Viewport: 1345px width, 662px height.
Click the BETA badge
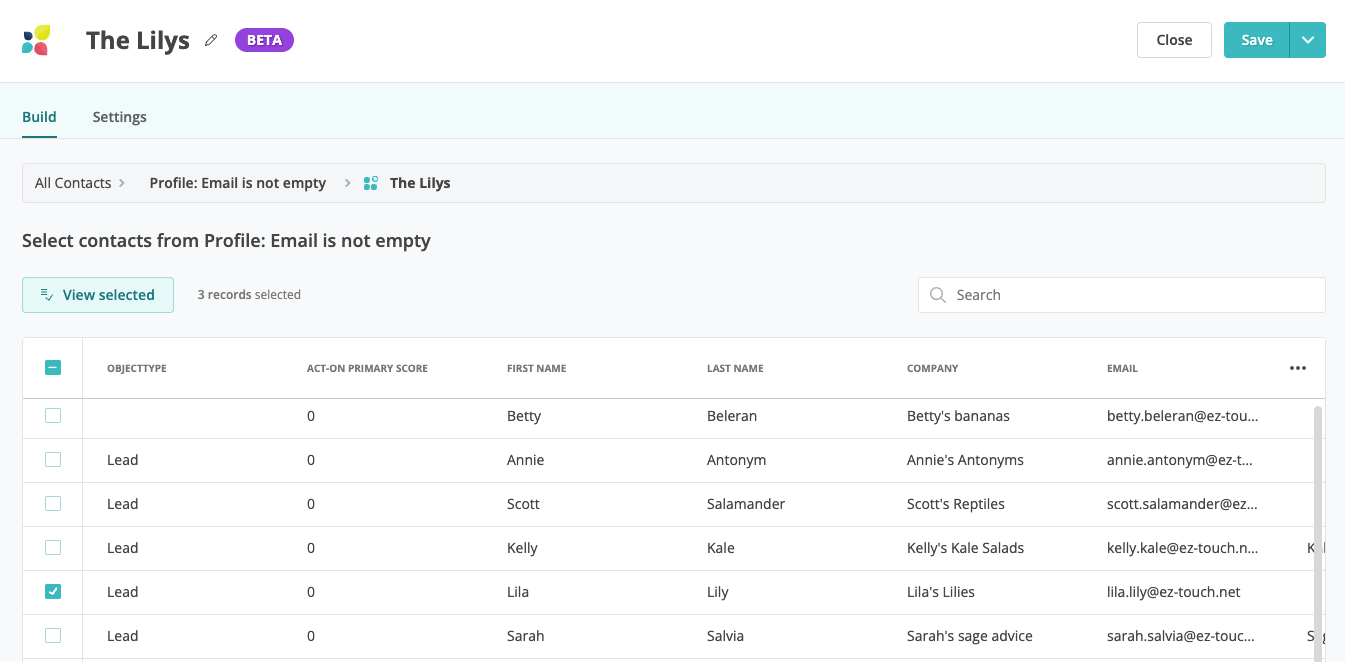(264, 40)
